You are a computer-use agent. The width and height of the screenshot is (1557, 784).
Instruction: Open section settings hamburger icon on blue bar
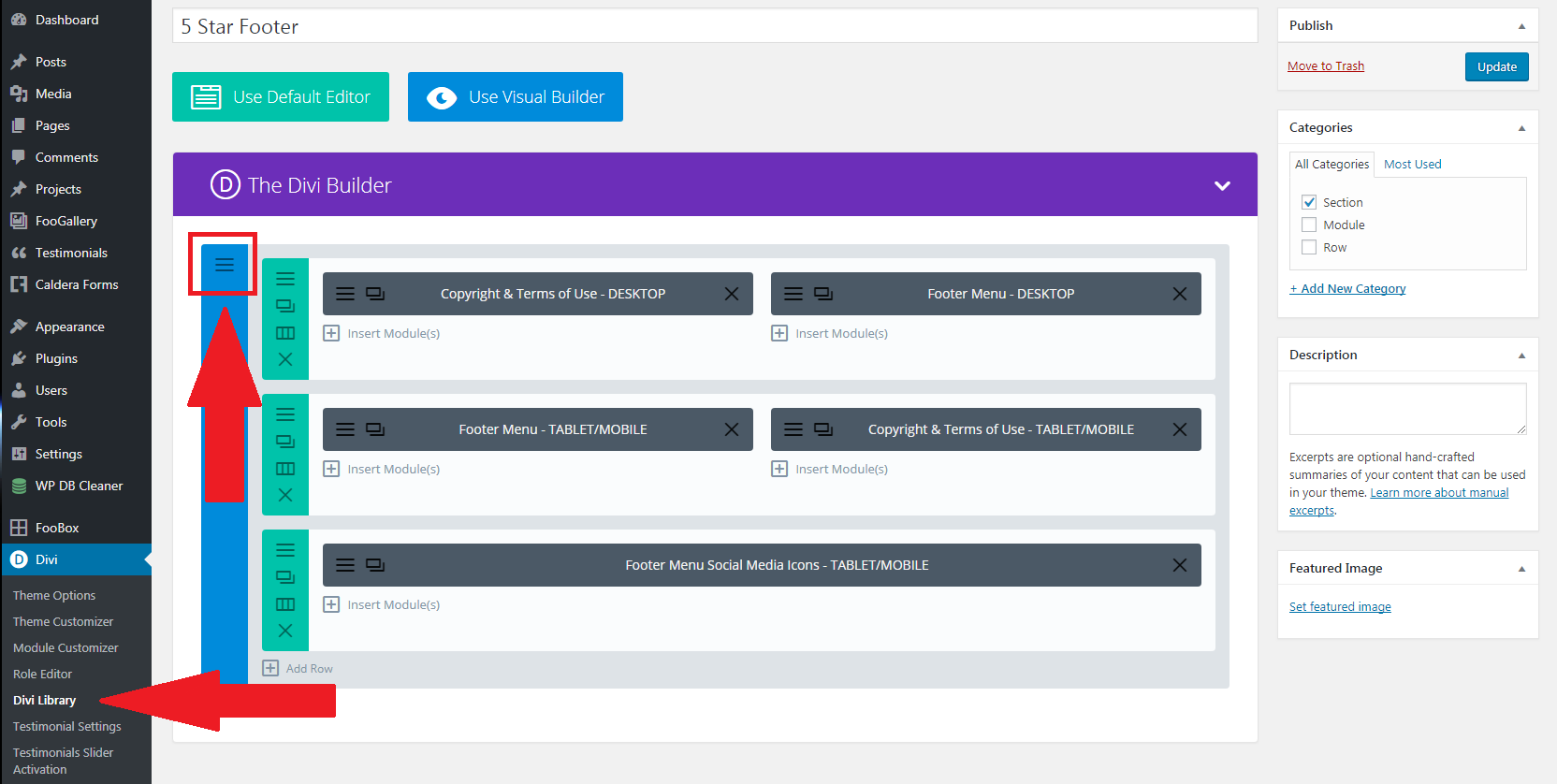click(x=225, y=265)
